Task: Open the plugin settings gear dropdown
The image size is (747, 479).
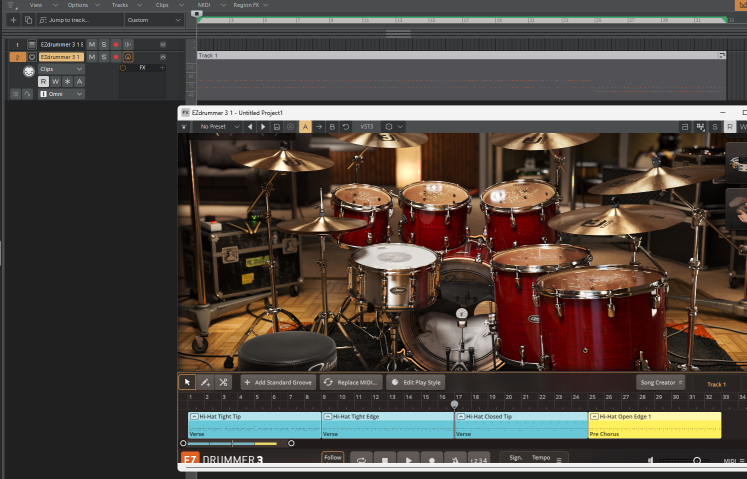Action: [x=394, y=127]
